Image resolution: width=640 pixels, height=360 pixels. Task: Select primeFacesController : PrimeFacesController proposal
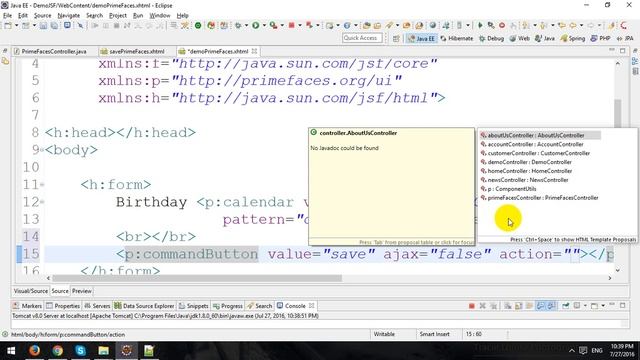(x=539, y=198)
